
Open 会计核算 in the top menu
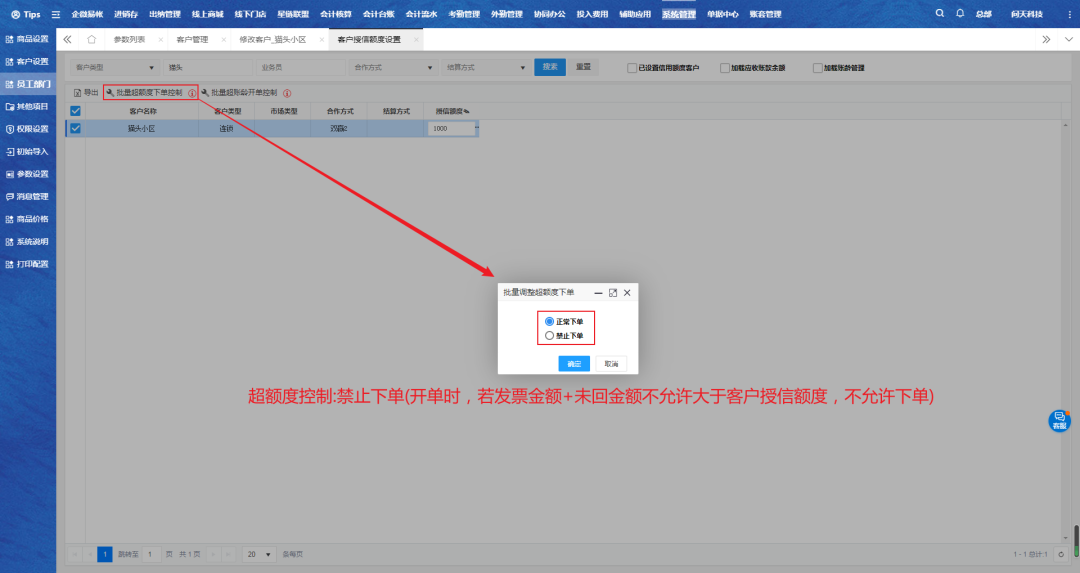coord(336,14)
